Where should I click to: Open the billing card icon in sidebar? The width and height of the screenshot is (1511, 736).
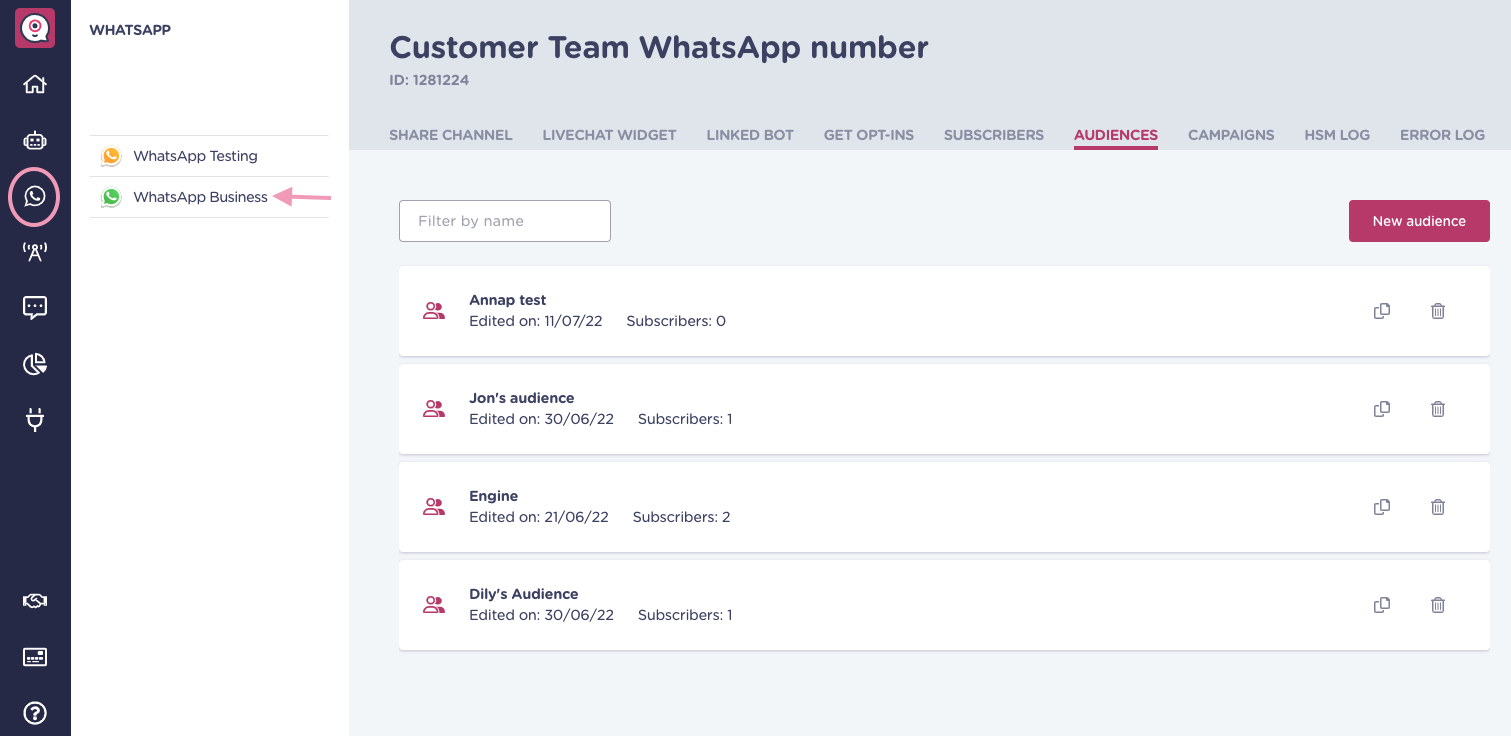tap(35, 657)
